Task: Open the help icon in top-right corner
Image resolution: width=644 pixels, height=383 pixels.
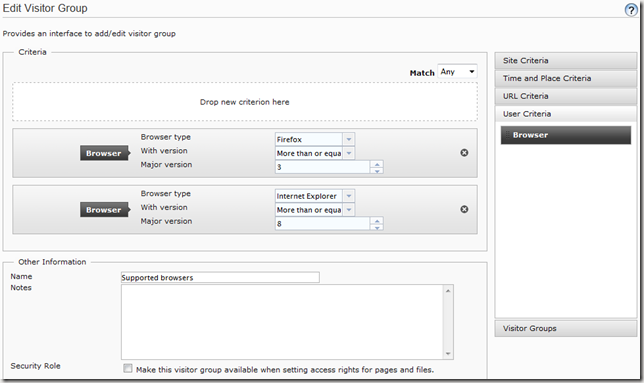Action: click(x=631, y=10)
